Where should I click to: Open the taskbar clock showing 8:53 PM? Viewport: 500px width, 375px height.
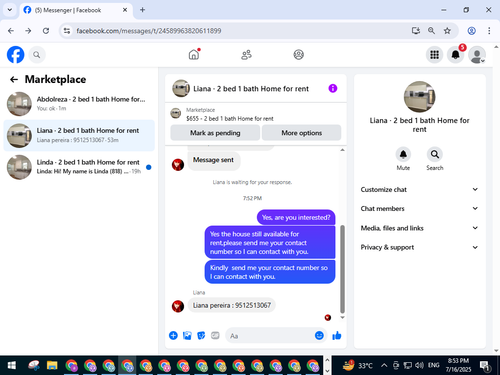click(x=458, y=365)
